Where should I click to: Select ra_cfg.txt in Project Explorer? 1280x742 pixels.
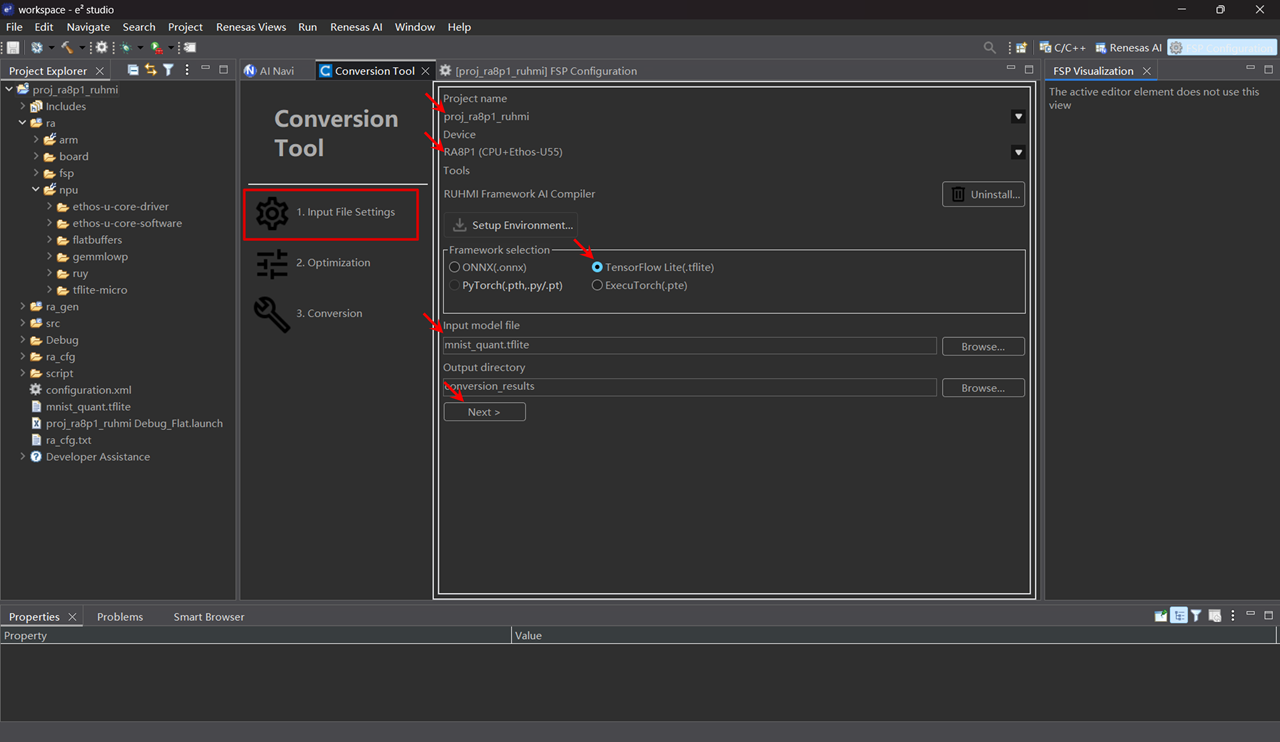pyautogui.click(x=68, y=440)
